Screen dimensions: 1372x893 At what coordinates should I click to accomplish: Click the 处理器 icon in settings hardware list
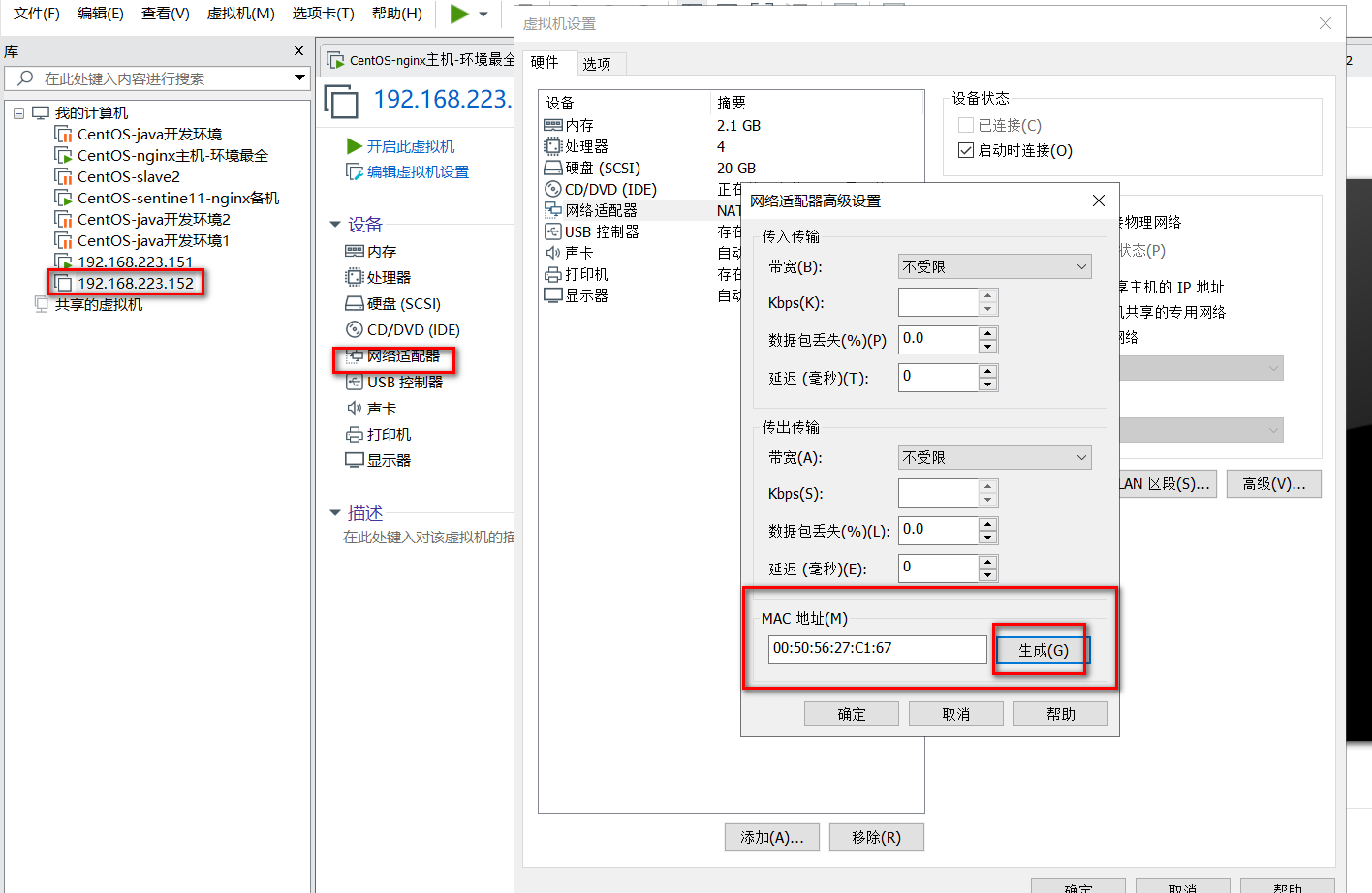(553, 146)
